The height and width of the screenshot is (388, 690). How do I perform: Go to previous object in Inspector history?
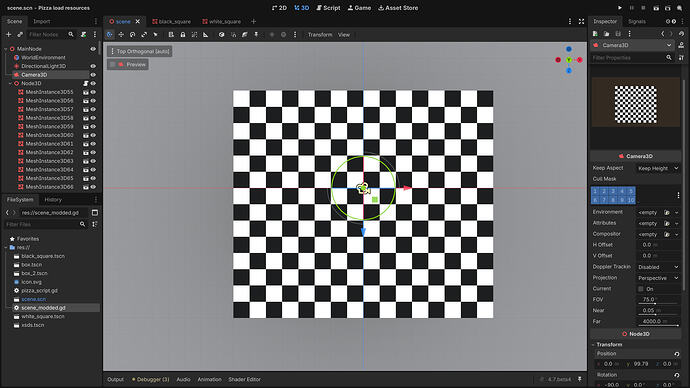click(663, 34)
